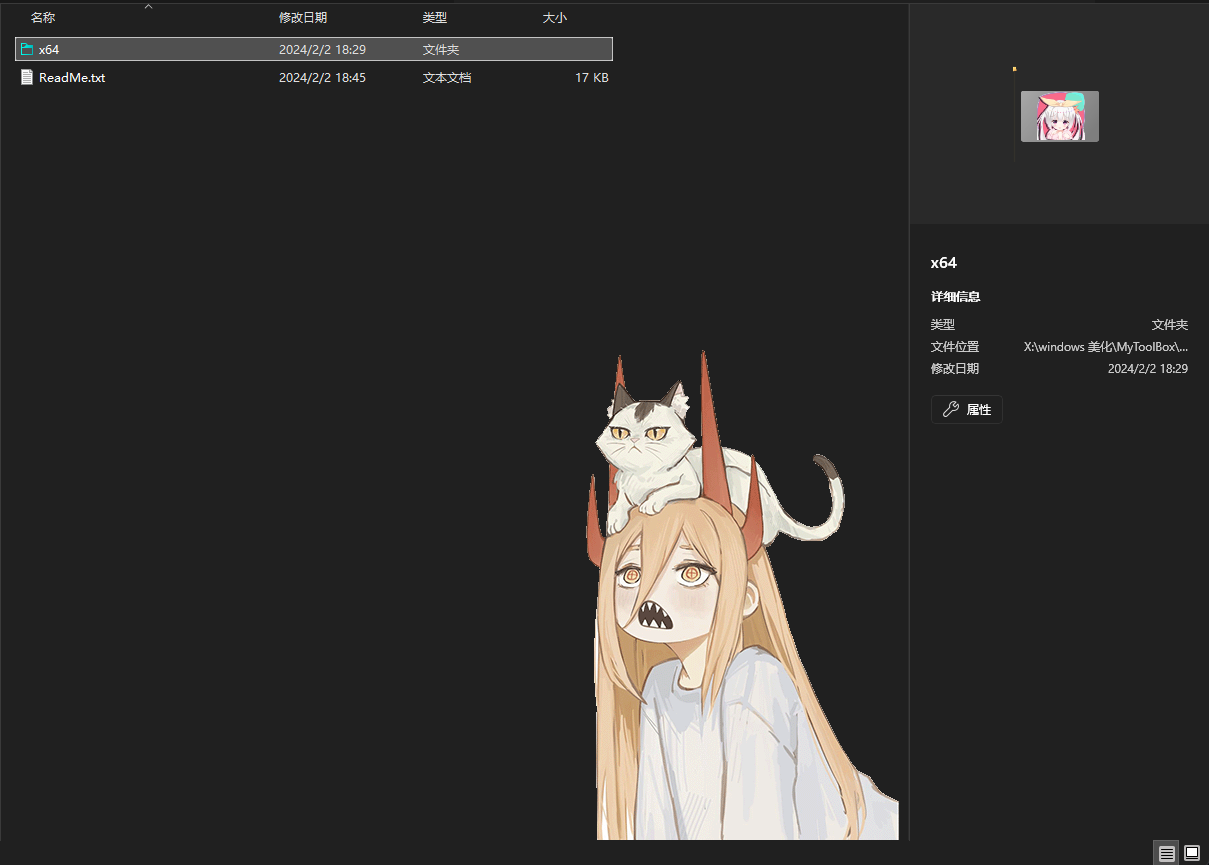Screen dimensions: 1209x865
Task: Click the x64 title in details pane
Action: click(943, 263)
